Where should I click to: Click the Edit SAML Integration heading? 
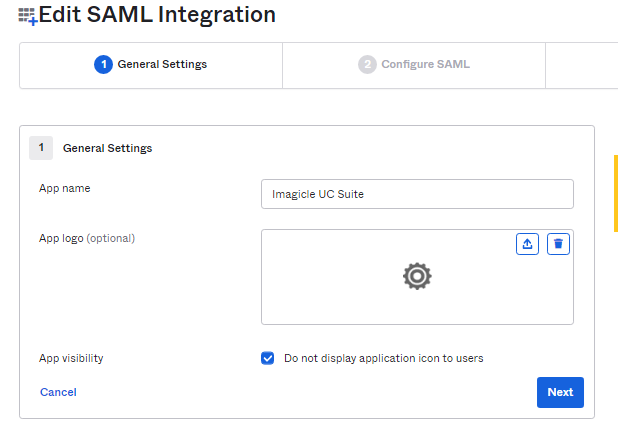point(157,15)
